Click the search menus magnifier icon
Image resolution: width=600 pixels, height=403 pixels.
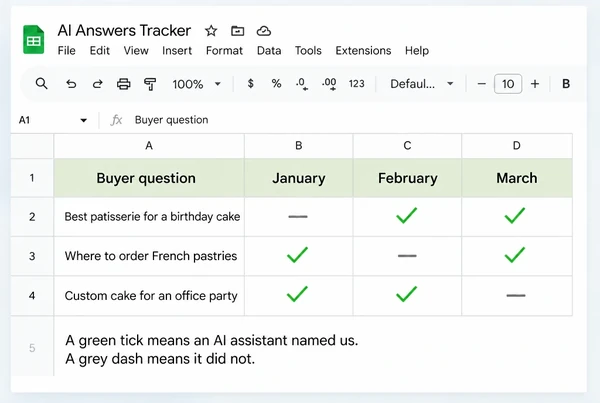[x=41, y=83]
